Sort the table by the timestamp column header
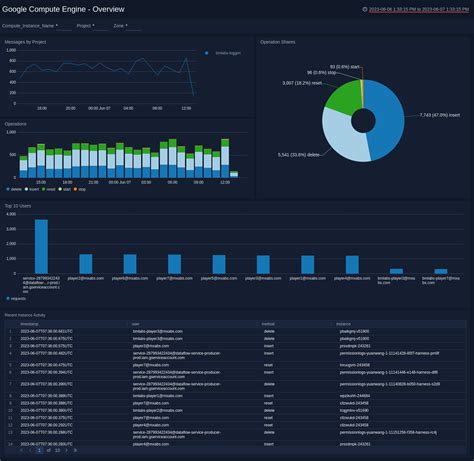 [29, 324]
